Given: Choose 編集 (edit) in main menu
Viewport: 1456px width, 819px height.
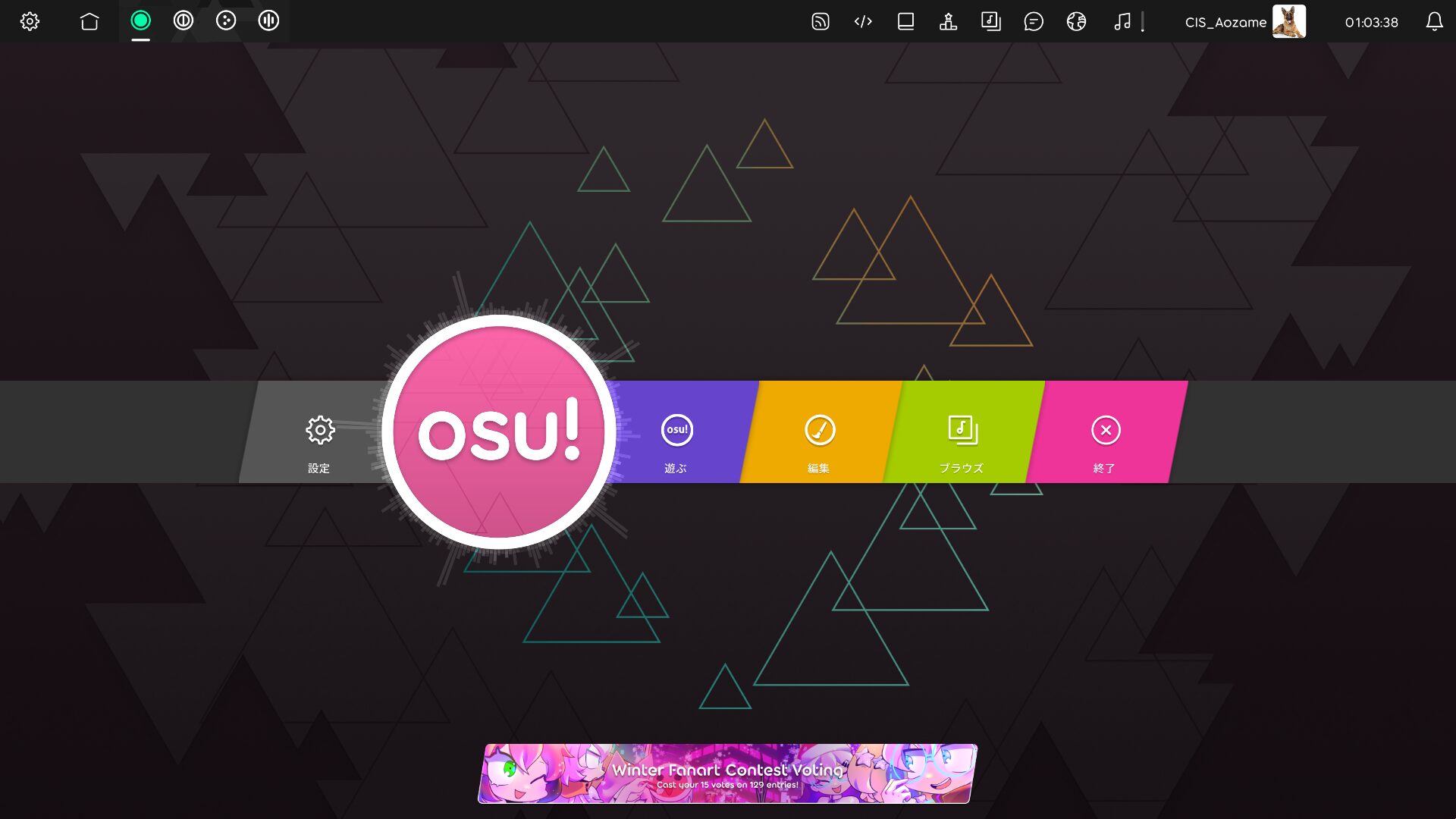Looking at the screenshot, I should [819, 441].
